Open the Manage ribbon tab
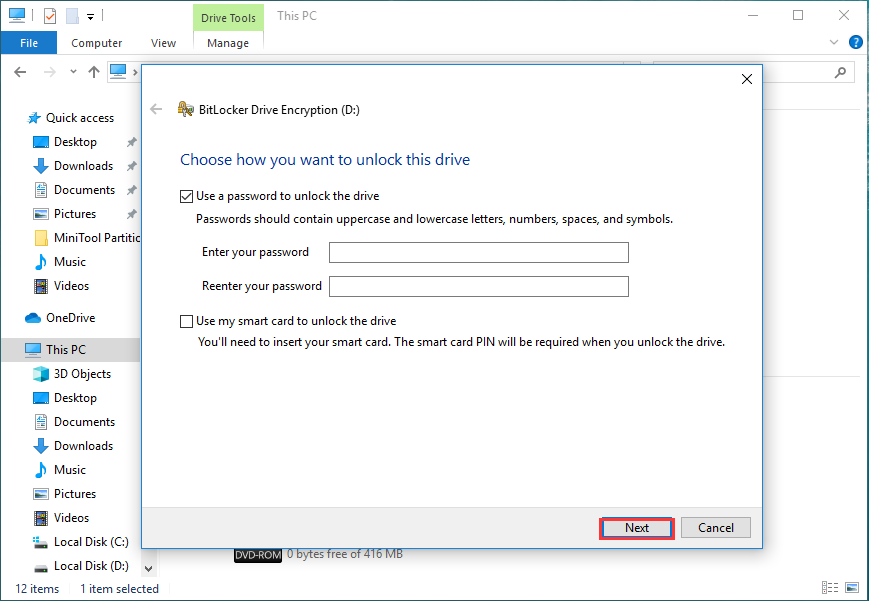The image size is (869, 601). pos(228,43)
